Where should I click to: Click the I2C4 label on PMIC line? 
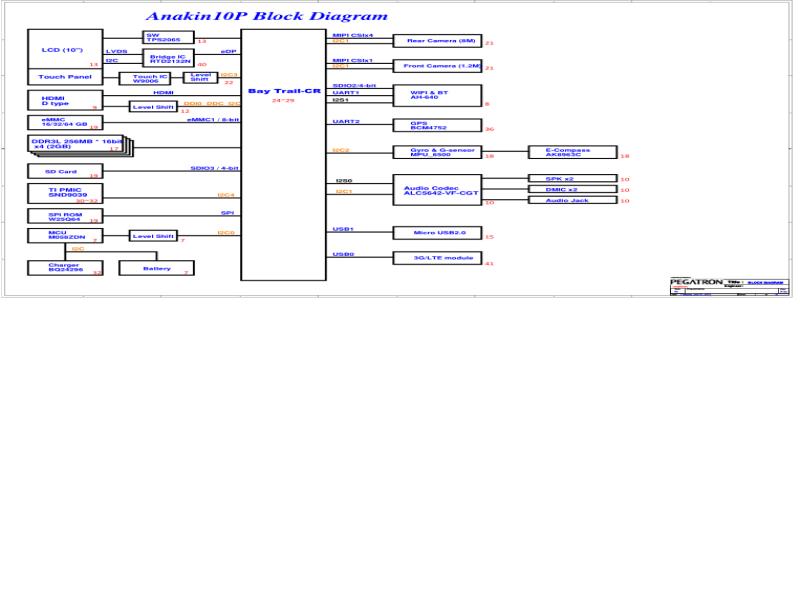(226, 195)
